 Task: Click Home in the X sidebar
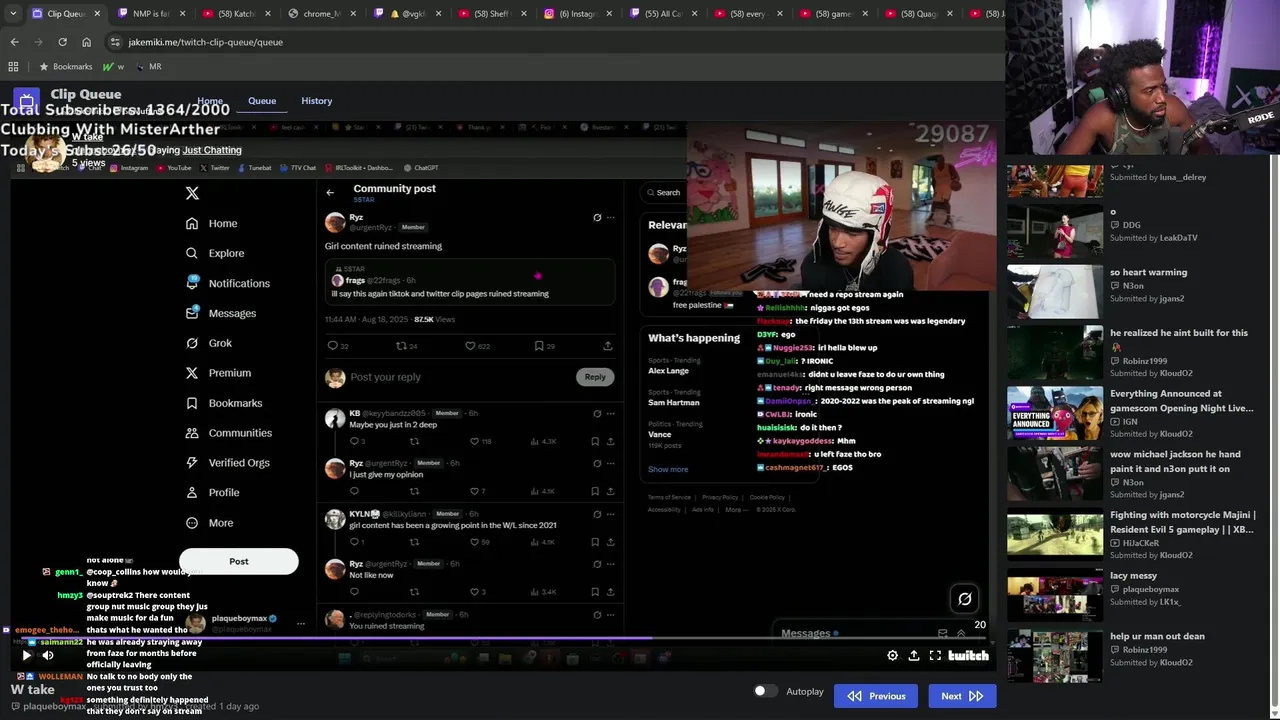click(x=212, y=223)
